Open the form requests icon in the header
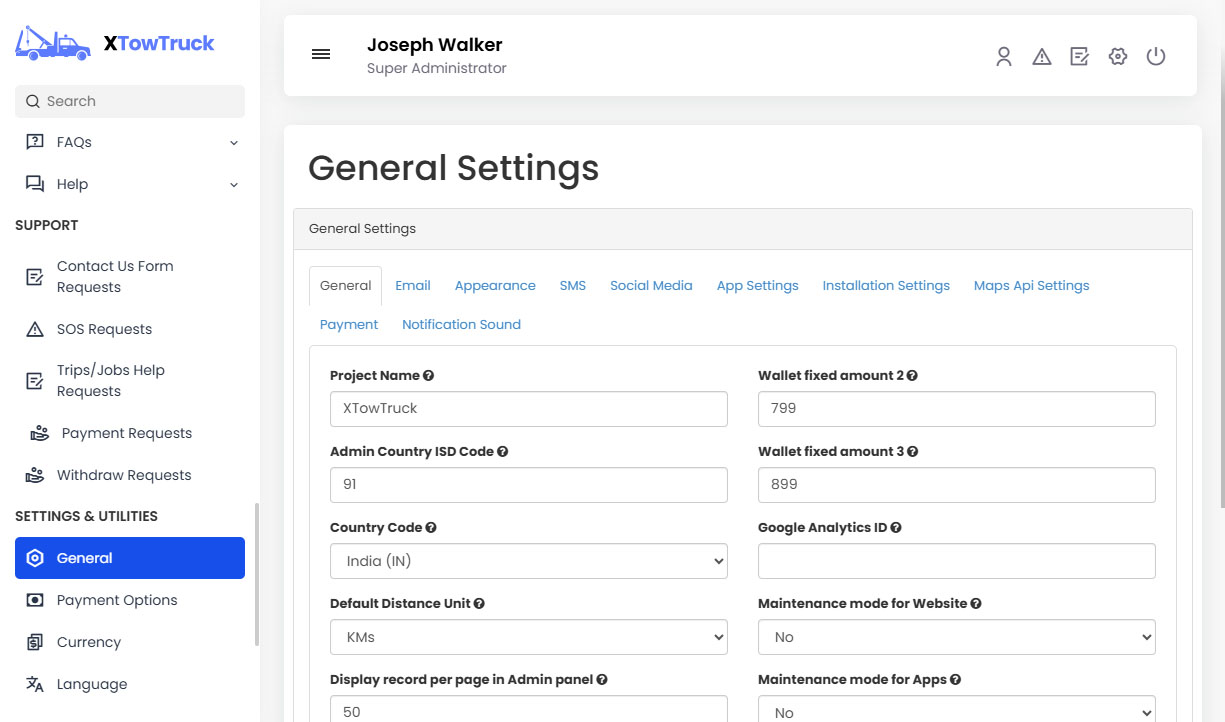The height and width of the screenshot is (722, 1225). (x=1079, y=57)
